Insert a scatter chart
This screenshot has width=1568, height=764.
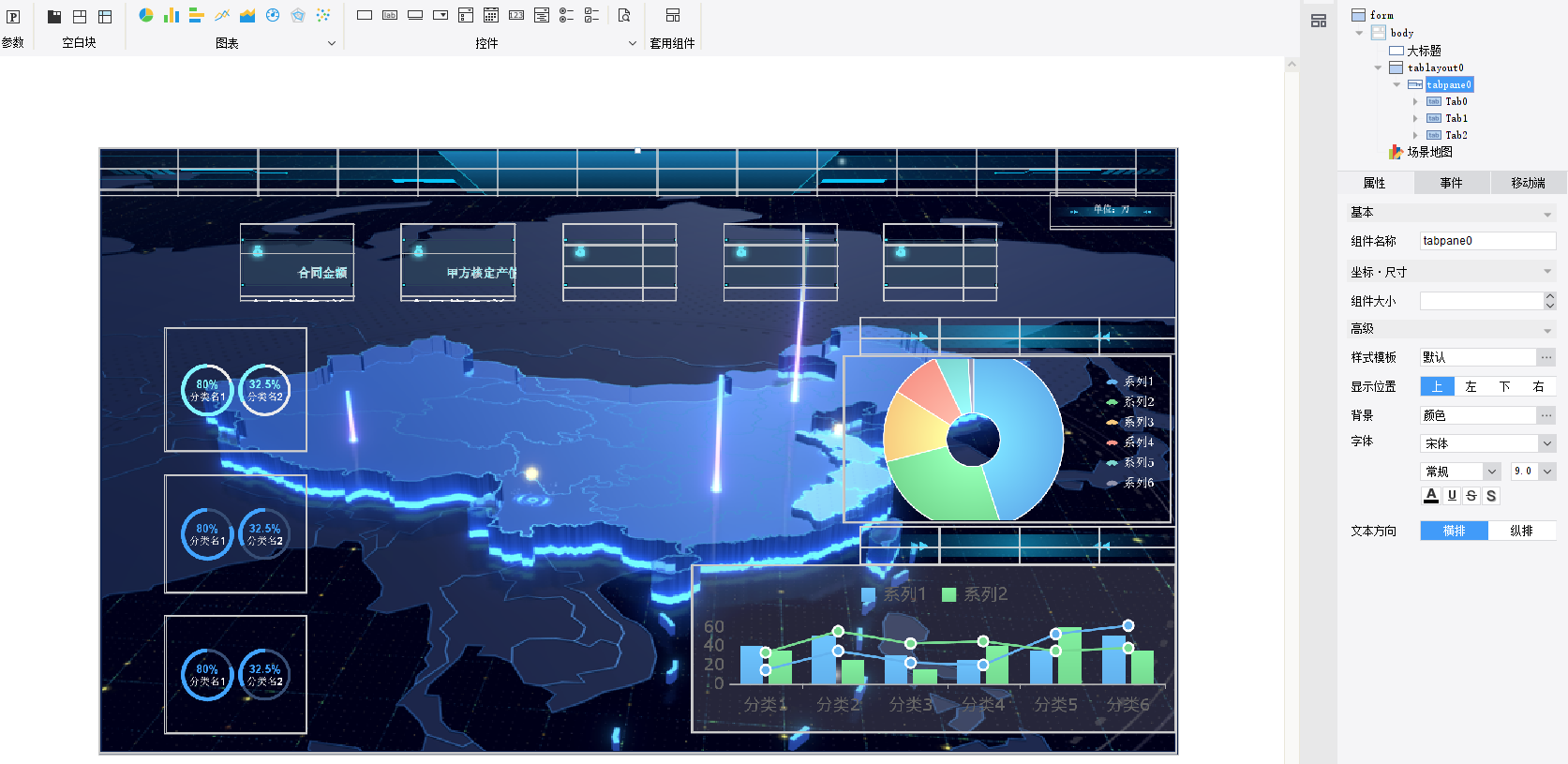point(323,15)
